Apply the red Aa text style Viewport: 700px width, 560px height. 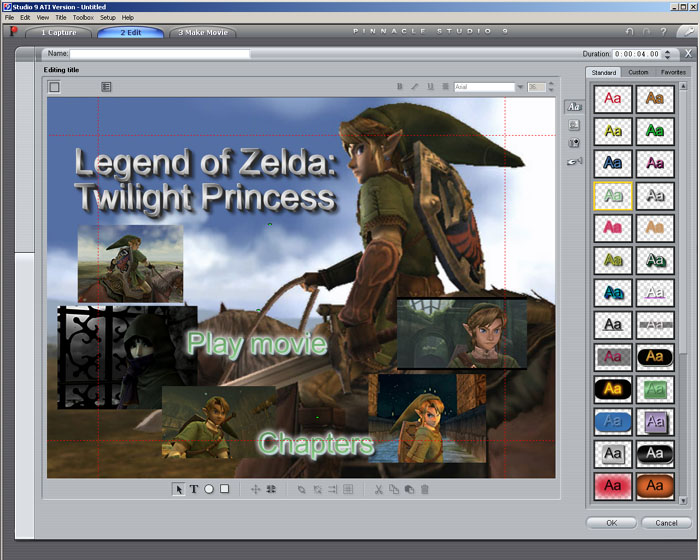[613, 98]
